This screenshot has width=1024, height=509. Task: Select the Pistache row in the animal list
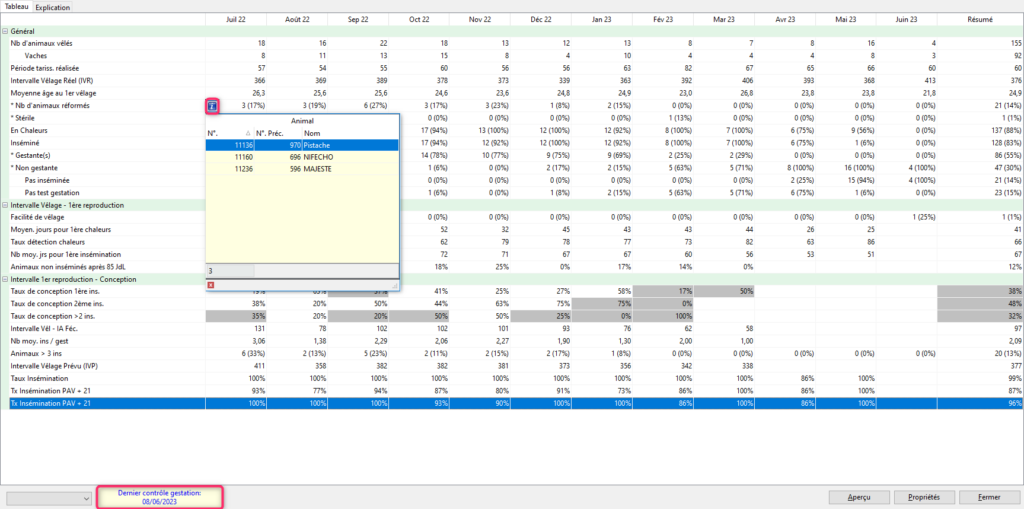320,145
